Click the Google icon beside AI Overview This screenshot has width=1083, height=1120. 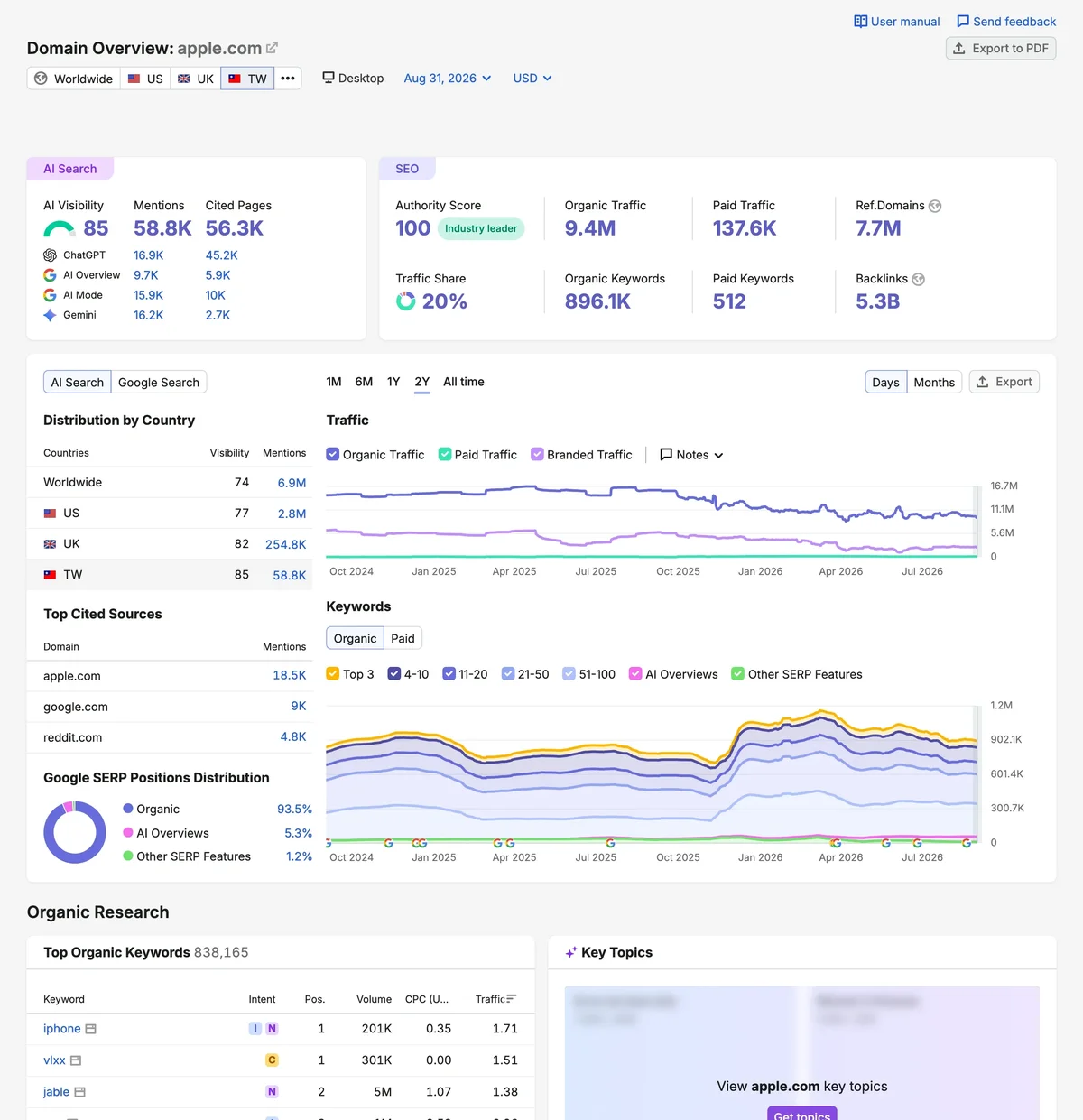50,275
